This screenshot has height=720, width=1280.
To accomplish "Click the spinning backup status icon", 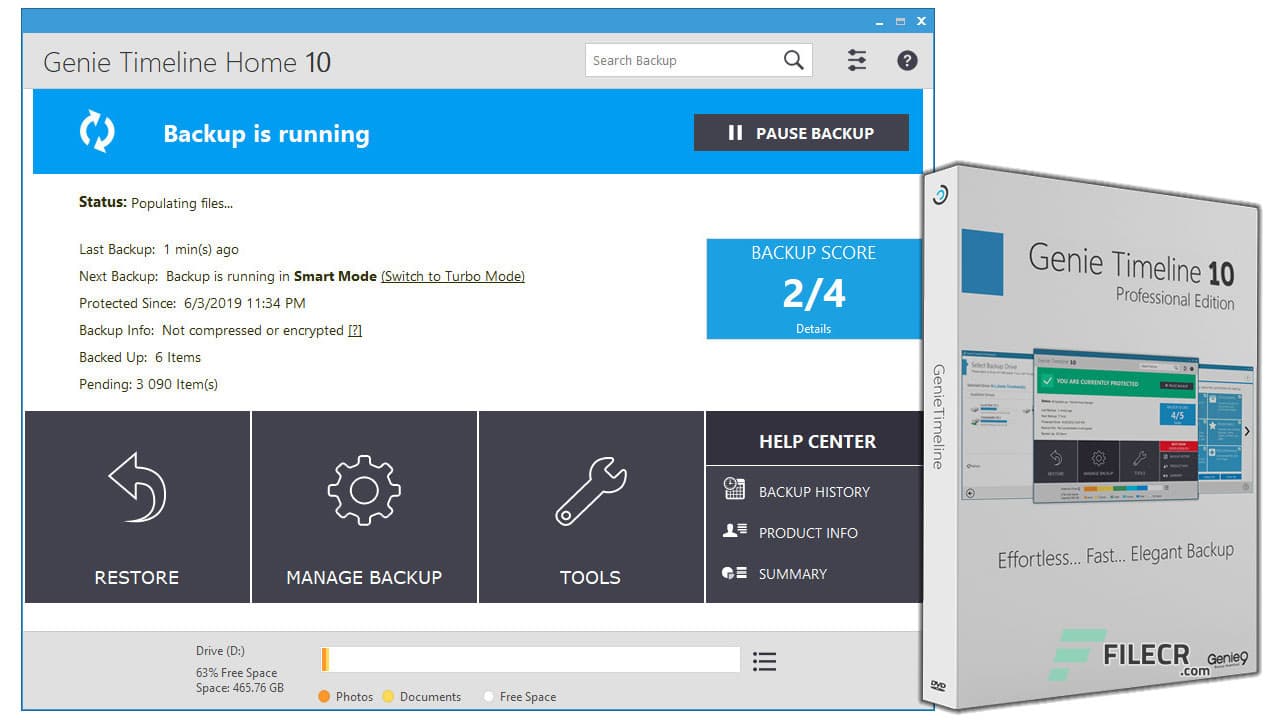I will coord(97,131).
